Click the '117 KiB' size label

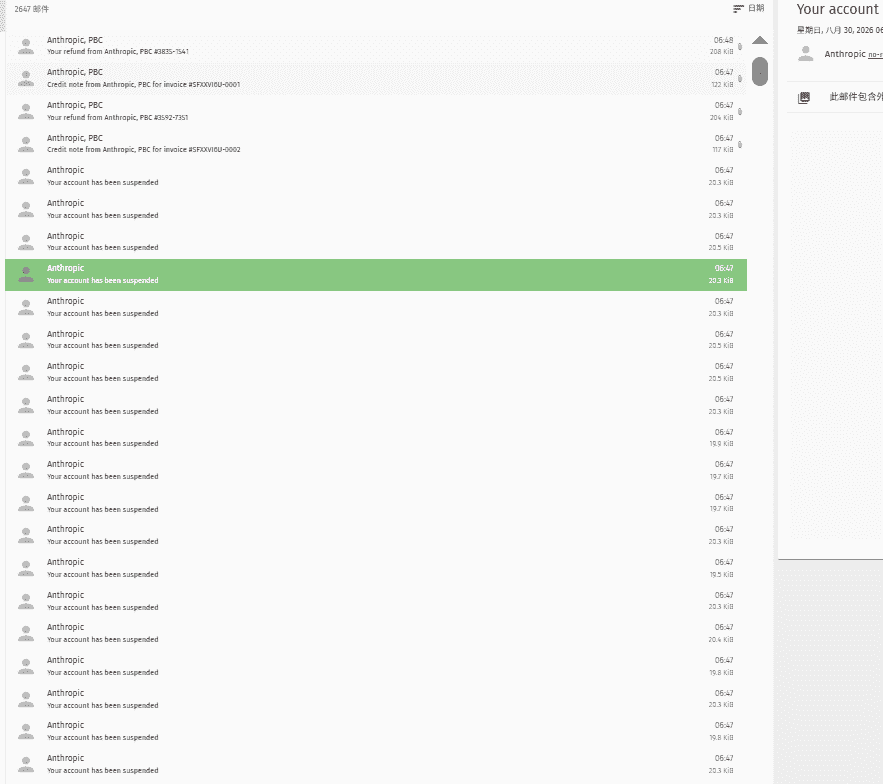723,150
